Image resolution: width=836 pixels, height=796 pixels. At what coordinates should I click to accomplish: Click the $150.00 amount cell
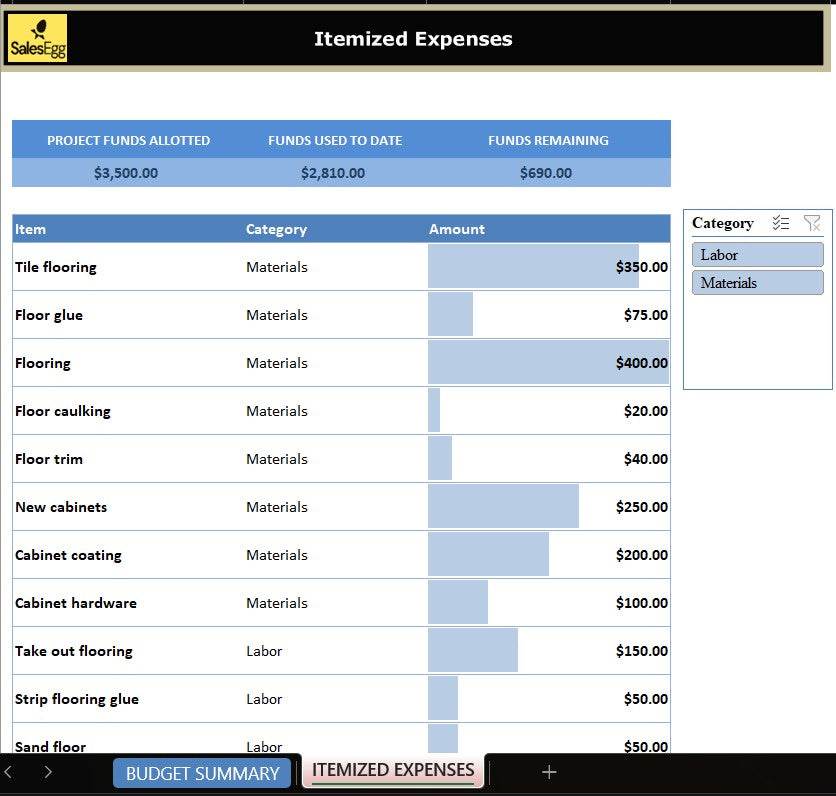pos(549,651)
